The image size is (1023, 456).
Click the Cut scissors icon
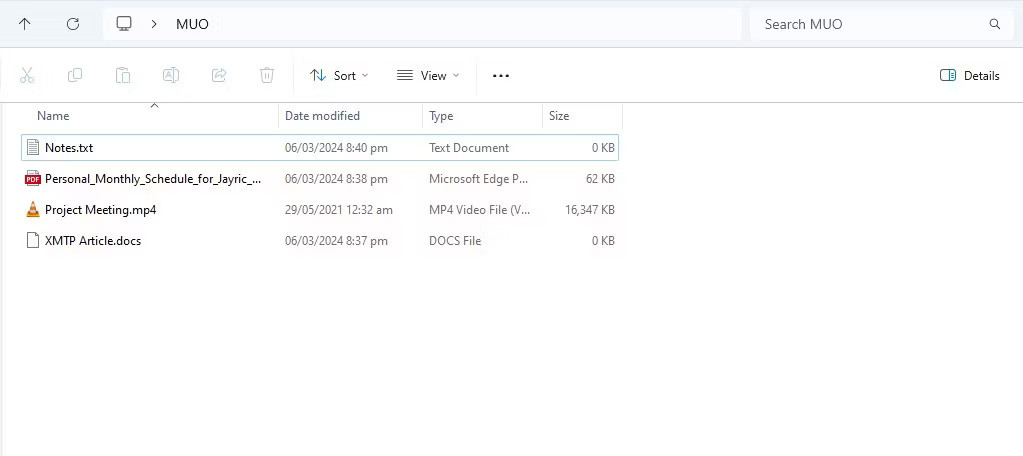tap(27, 75)
